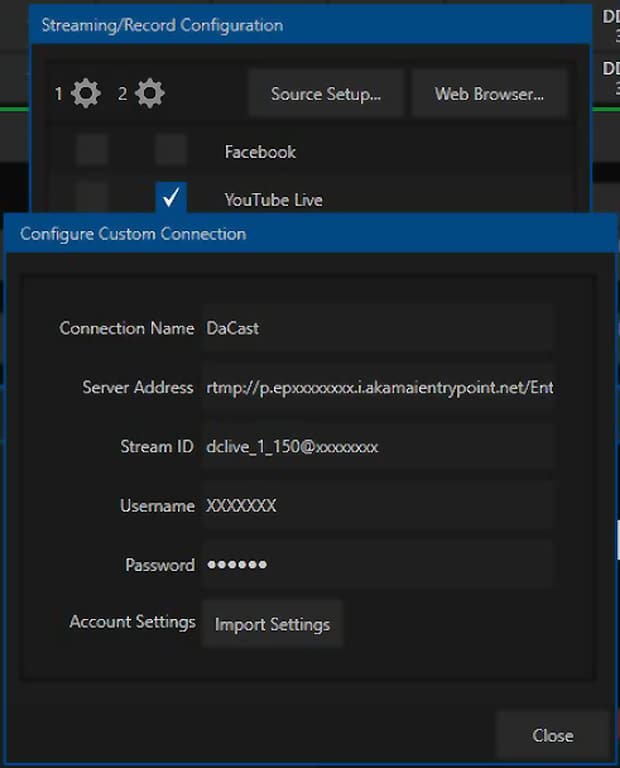The width and height of the screenshot is (620, 768).
Task: Select the YouTube Live destination label
Action: (273, 200)
